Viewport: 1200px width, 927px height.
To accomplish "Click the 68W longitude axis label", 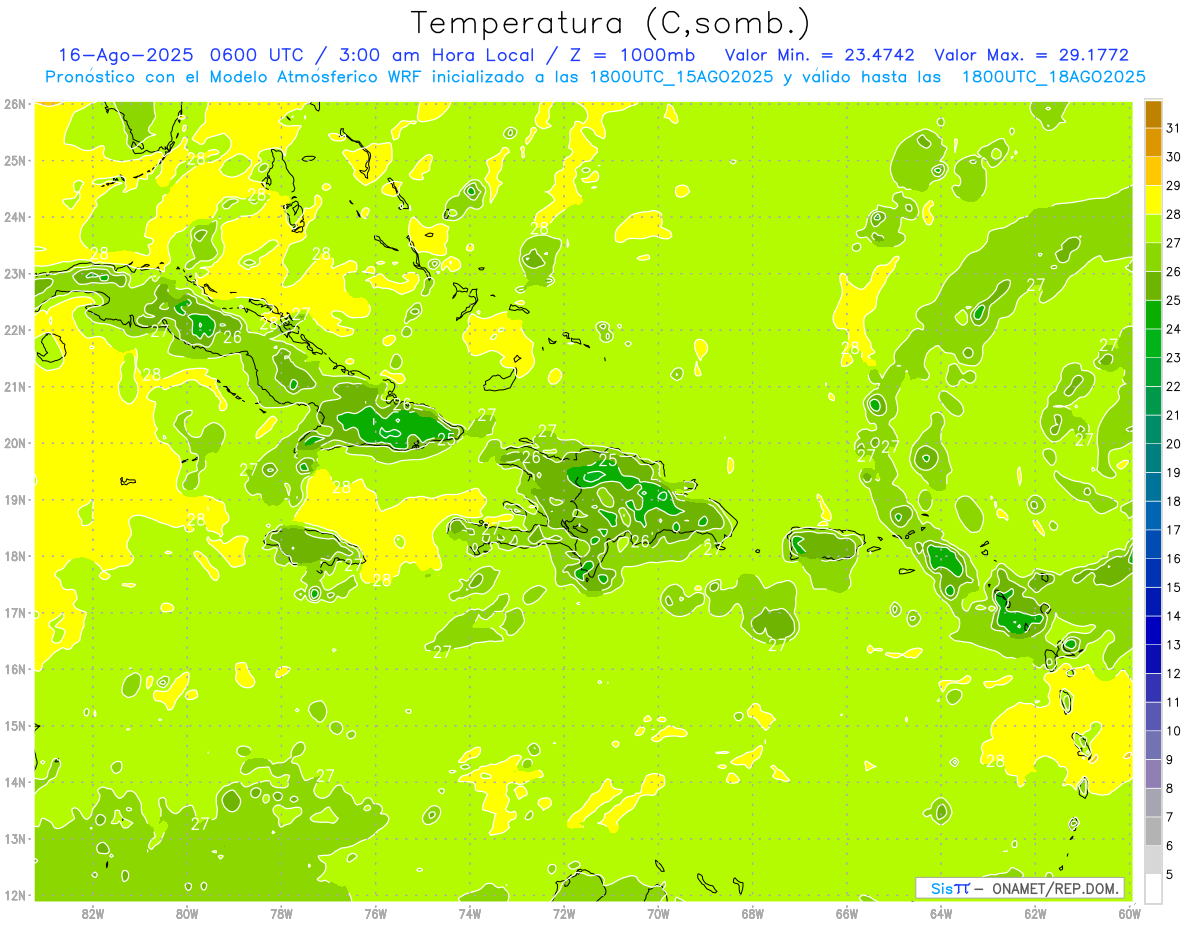I will [x=752, y=913].
